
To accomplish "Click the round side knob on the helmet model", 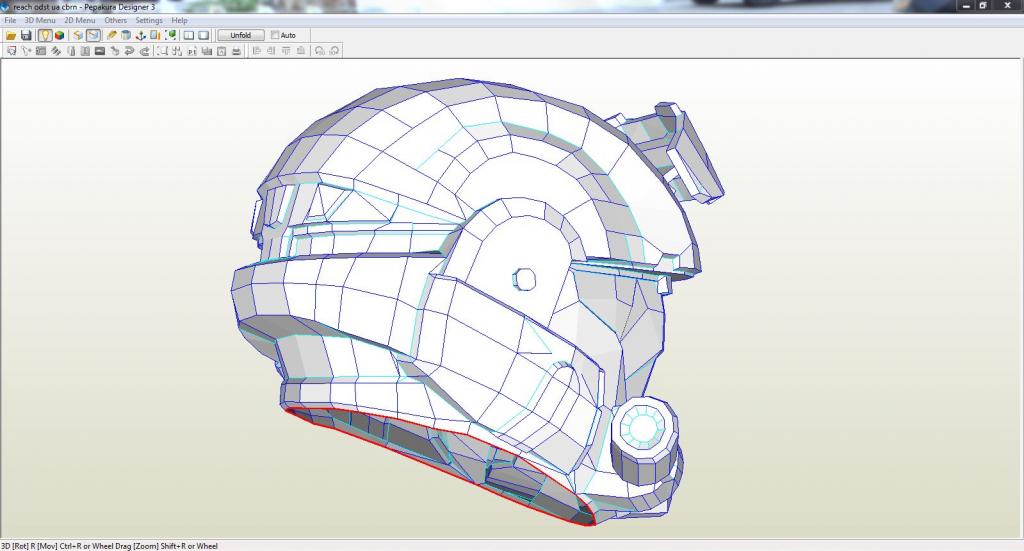I will pyautogui.click(x=644, y=439).
